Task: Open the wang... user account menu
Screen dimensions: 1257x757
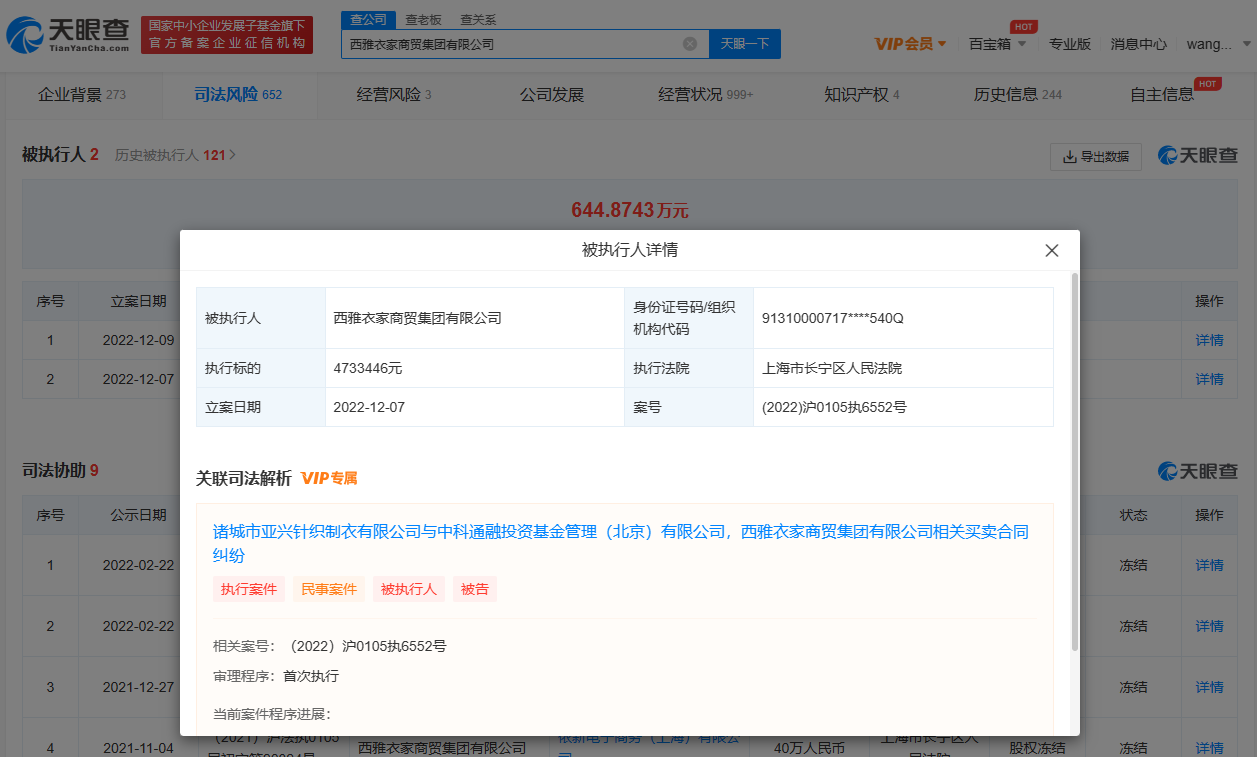Action: click(1218, 44)
